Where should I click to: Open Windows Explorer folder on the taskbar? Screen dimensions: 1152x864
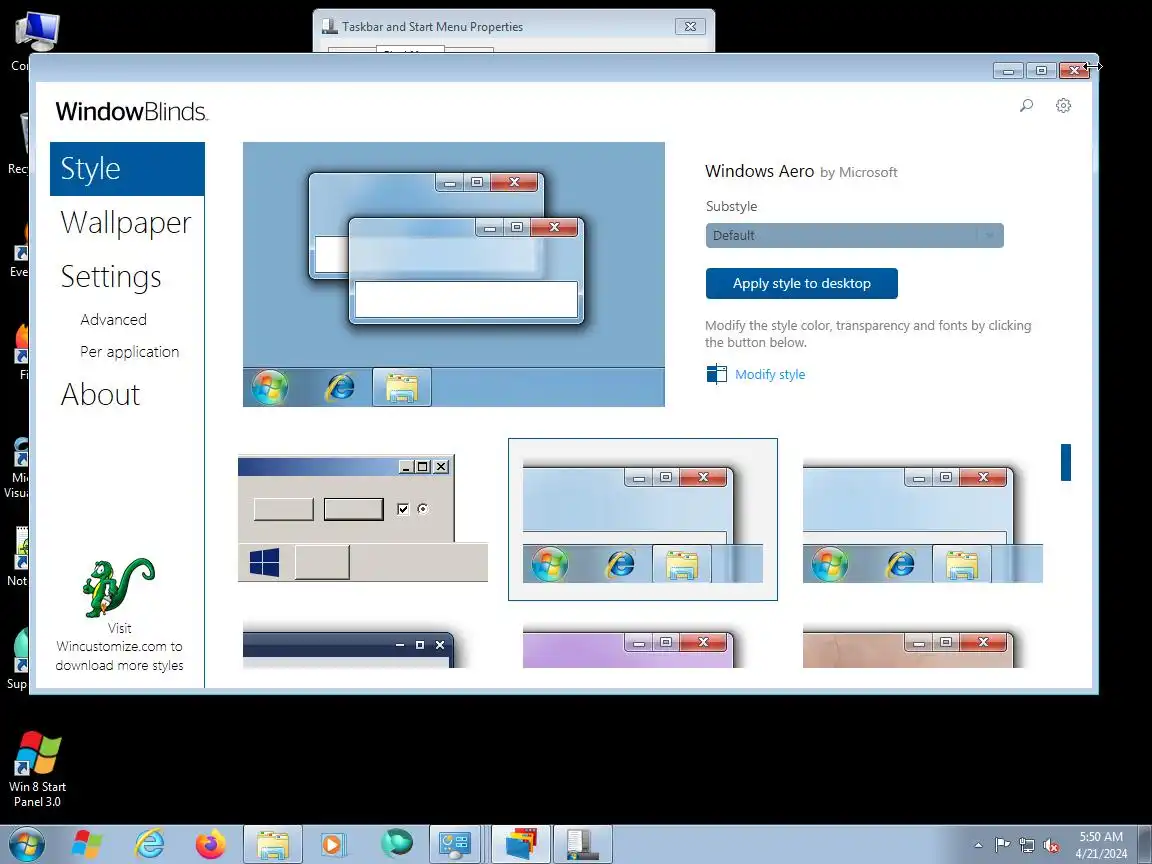273,844
